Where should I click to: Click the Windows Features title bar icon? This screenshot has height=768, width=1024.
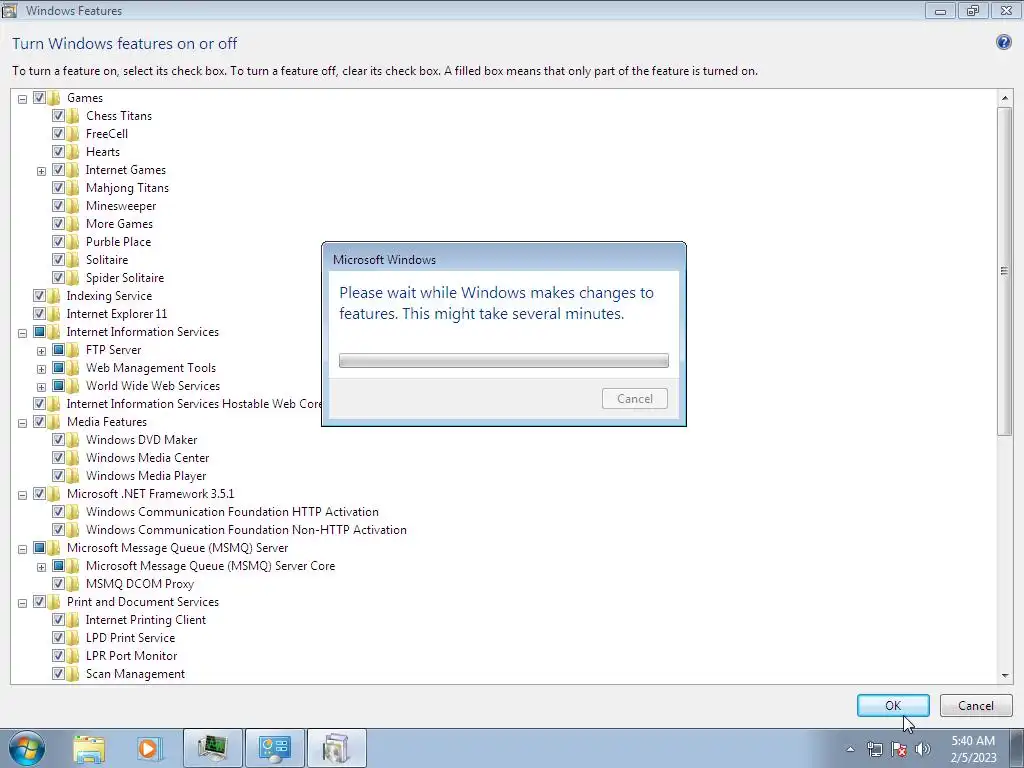pyautogui.click(x=9, y=10)
